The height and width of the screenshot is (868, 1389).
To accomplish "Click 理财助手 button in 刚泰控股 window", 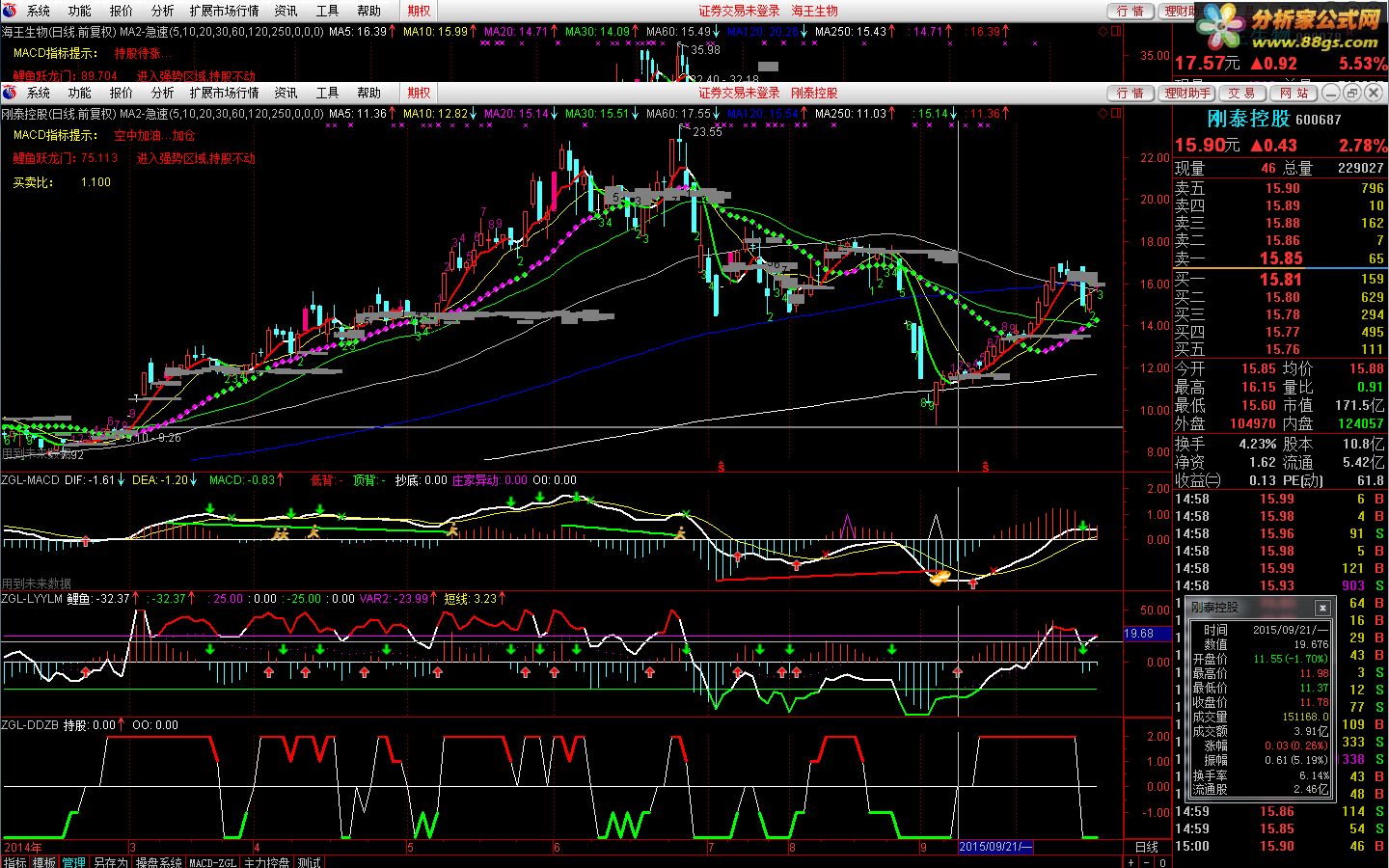I will click(1187, 93).
